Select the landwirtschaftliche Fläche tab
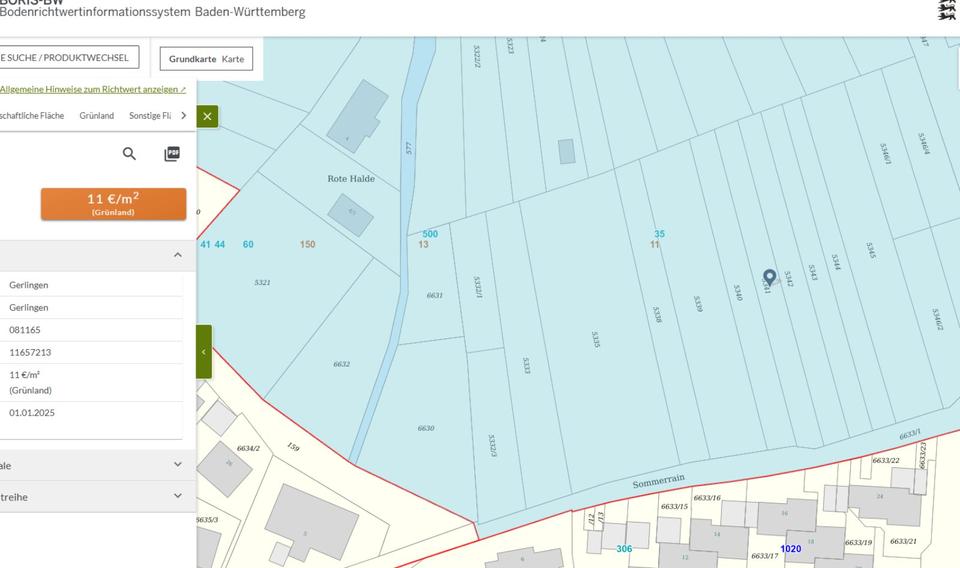The image size is (960, 568). coord(31,116)
